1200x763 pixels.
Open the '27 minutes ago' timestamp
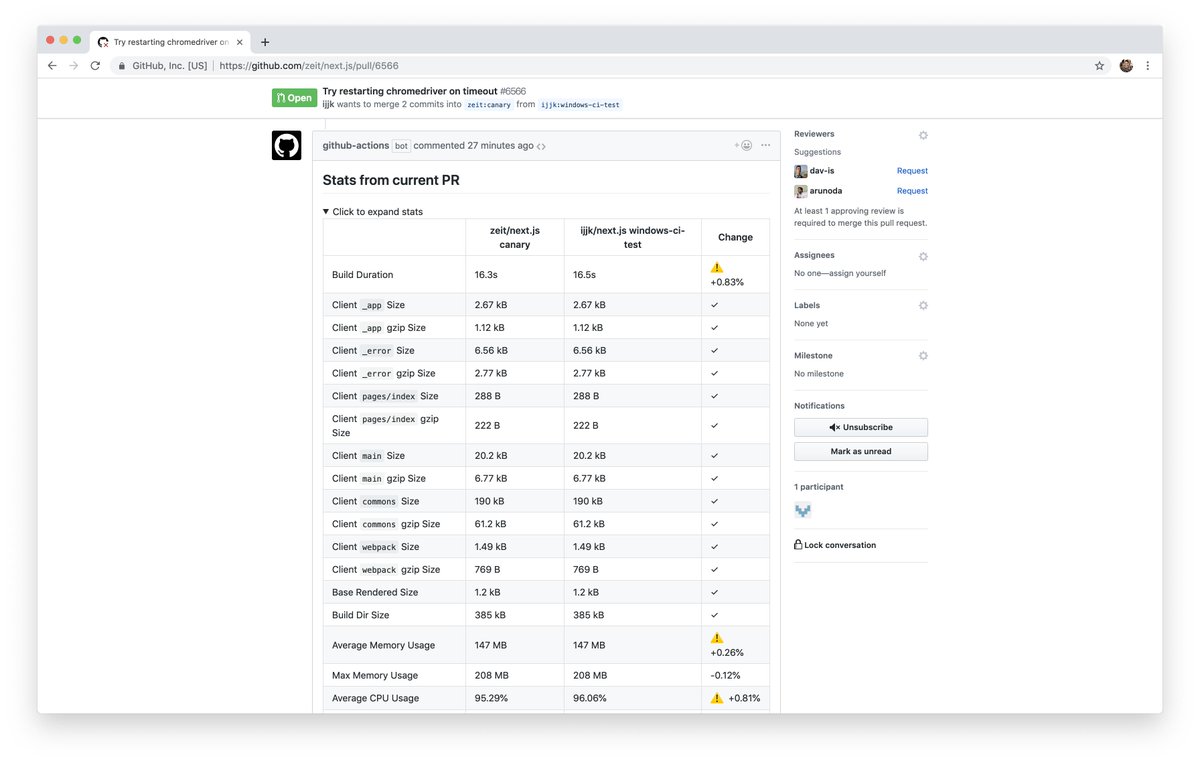[500, 146]
